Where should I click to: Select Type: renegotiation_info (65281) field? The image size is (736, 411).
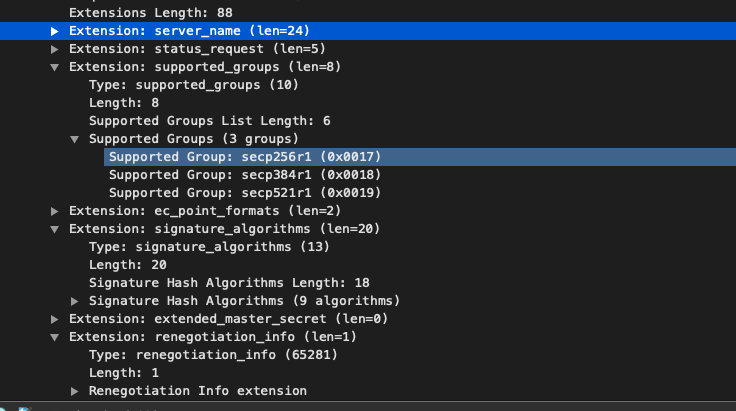pos(214,355)
